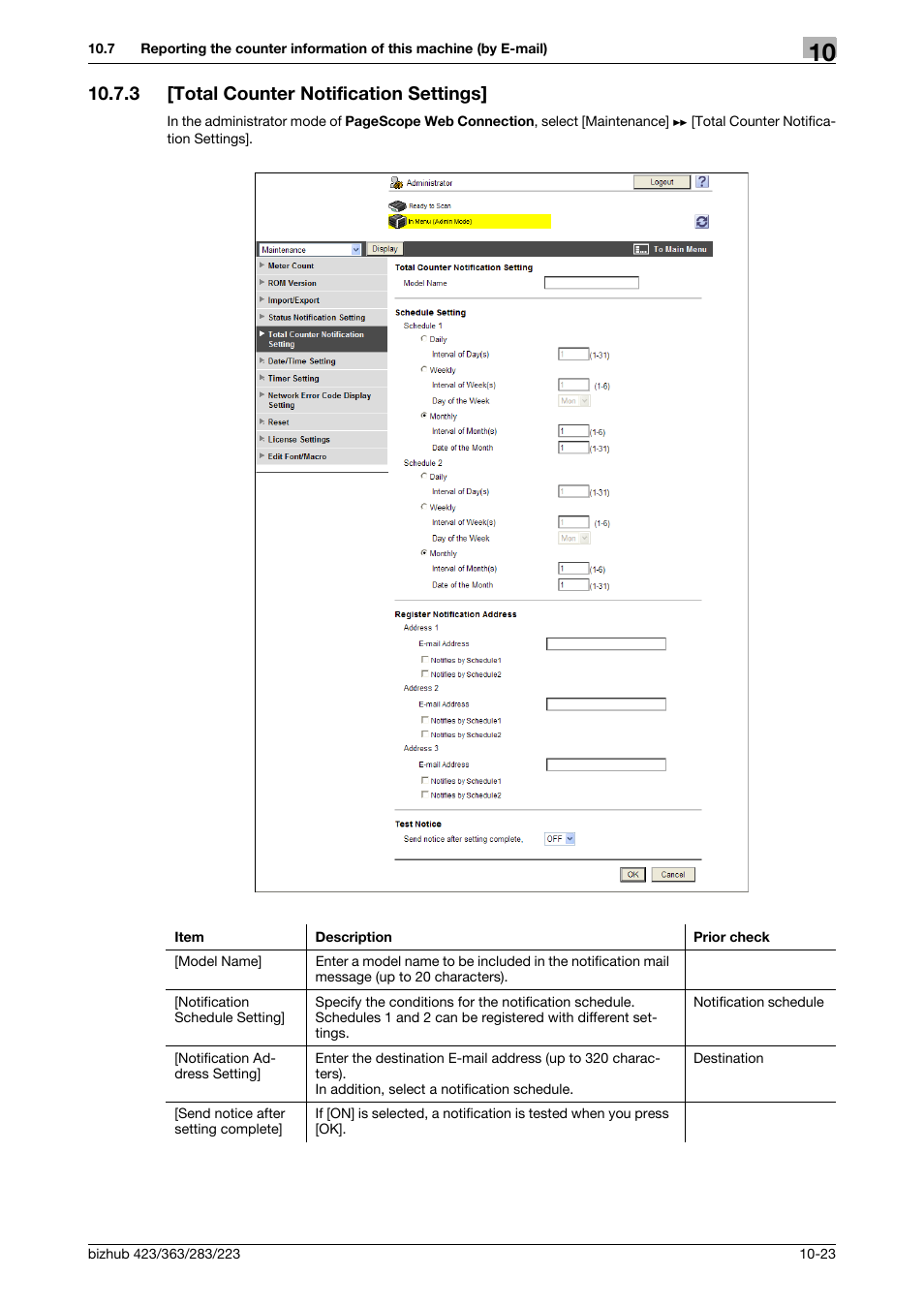This screenshot has height=1308, width=924.
Task: Open Reset menu item
Action: [322, 422]
